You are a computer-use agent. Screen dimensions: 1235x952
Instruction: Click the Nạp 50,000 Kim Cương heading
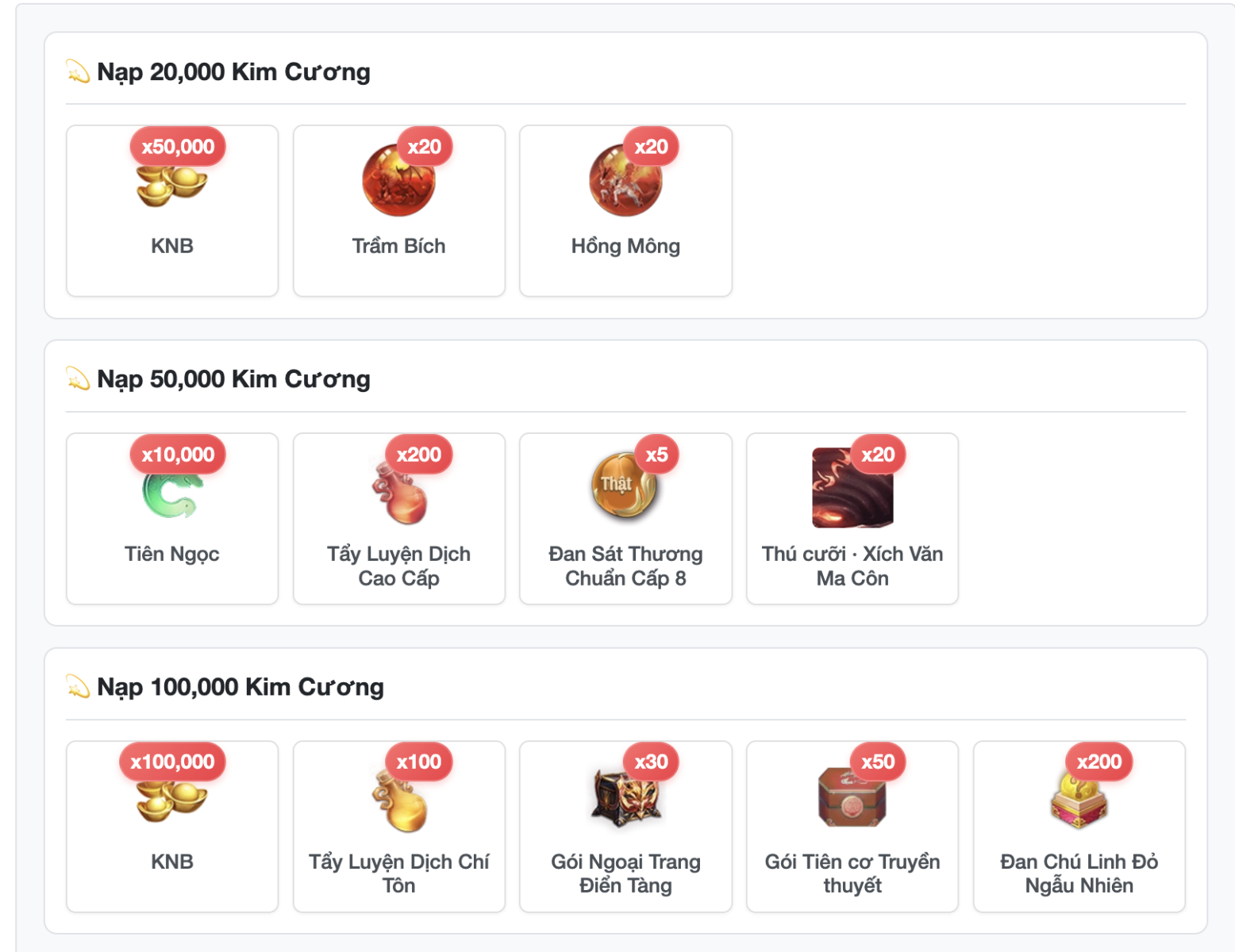pyautogui.click(x=233, y=379)
